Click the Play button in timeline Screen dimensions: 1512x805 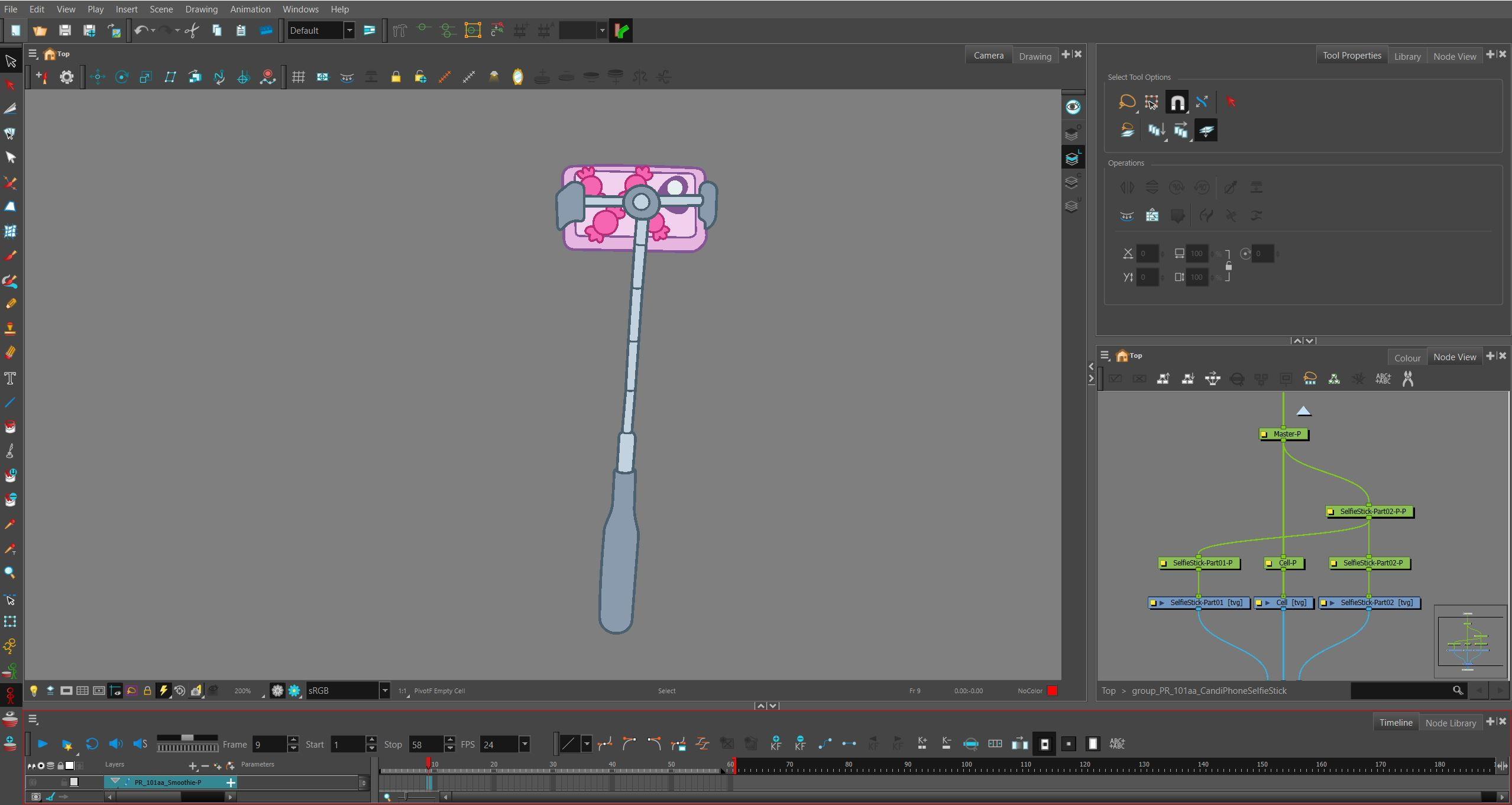point(43,743)
